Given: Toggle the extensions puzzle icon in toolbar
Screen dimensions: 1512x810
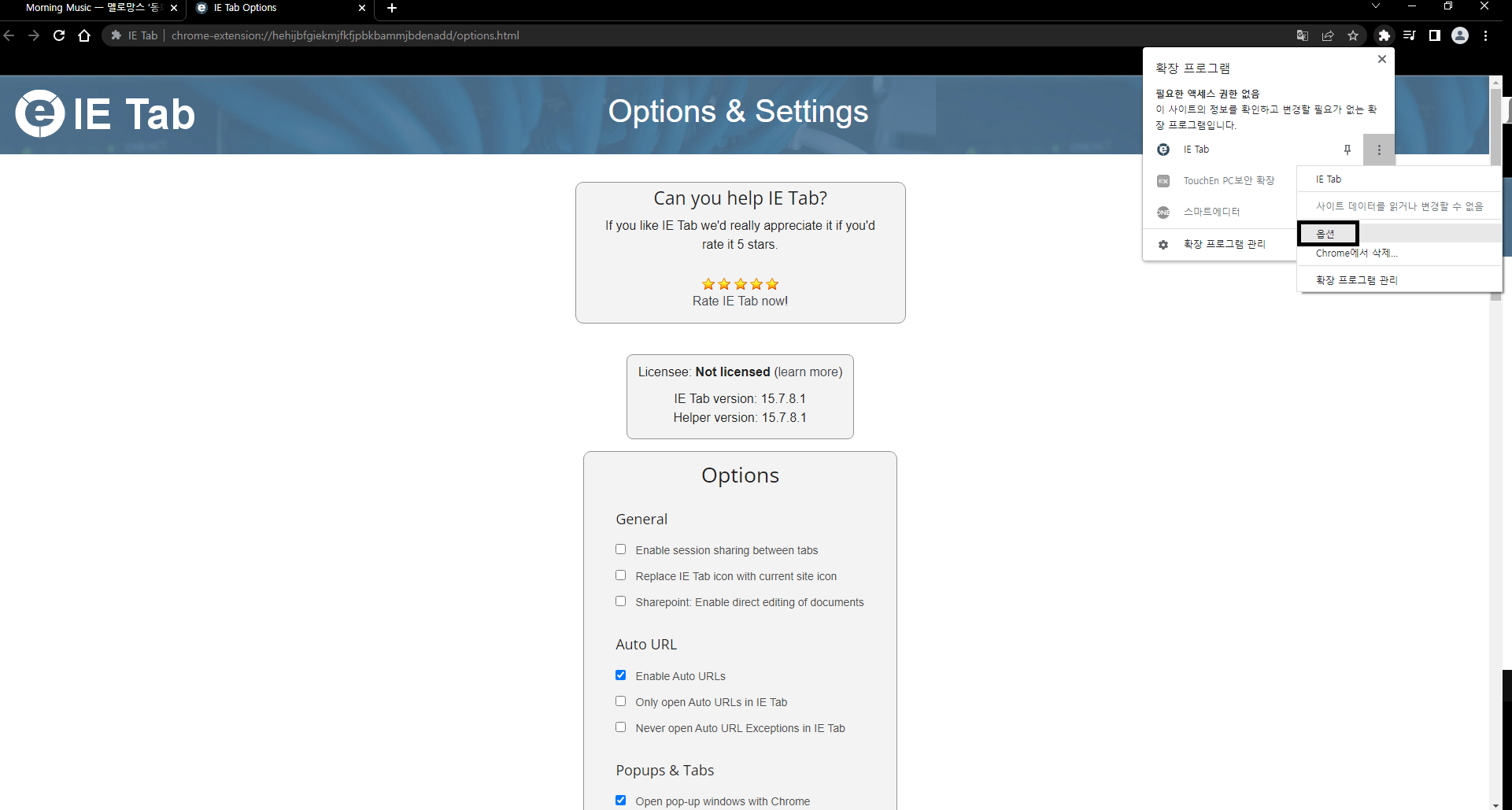Looking at the screenshot, I should pyautogui.click(x=1384, y=35).
